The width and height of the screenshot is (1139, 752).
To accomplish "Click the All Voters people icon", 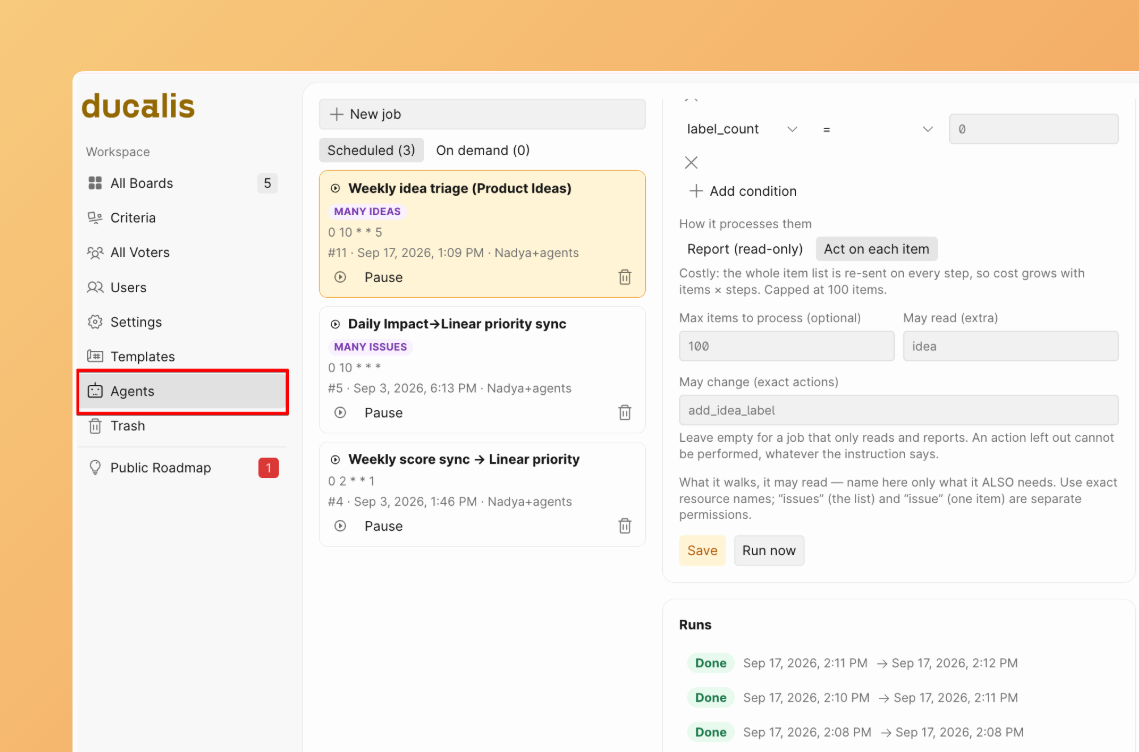I will tap(95, 253).
